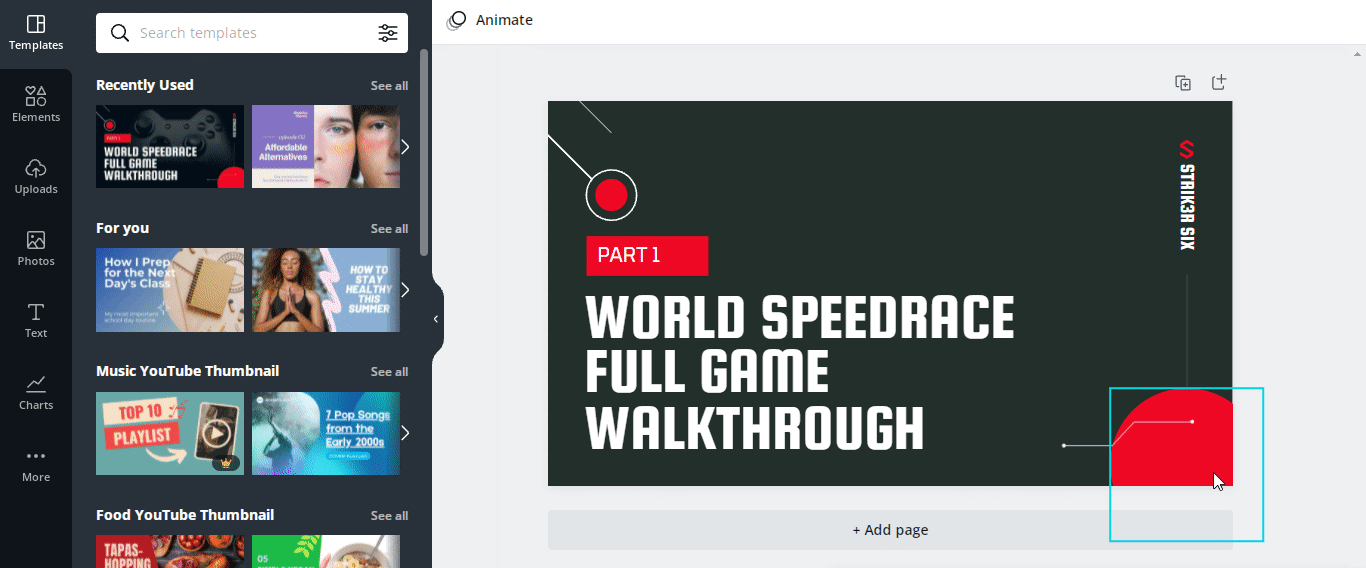Click the templates panel scrollbar
Screen dimensions: 1366x568
pos(424,150)
